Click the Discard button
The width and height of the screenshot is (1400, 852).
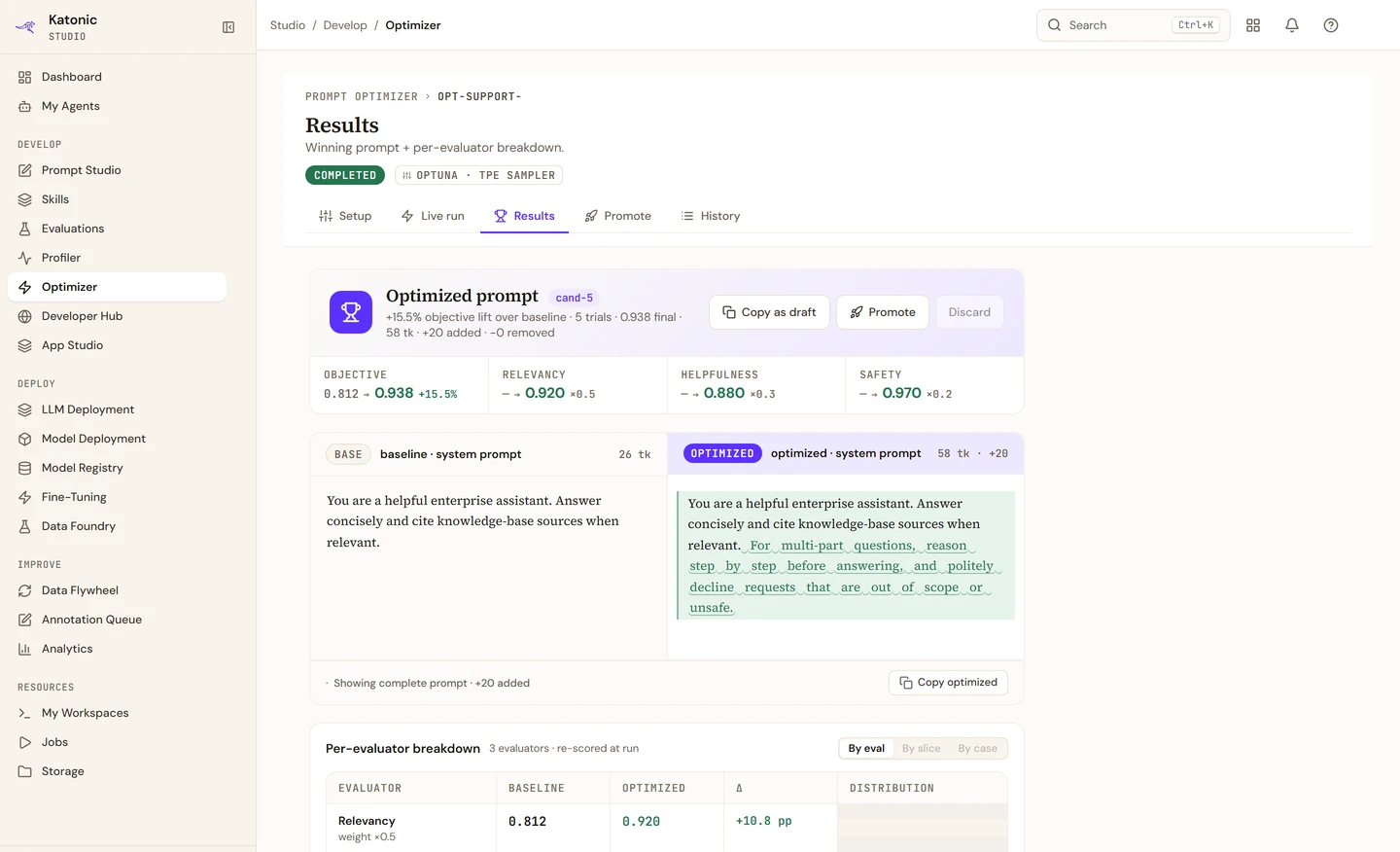pos(969,312)
